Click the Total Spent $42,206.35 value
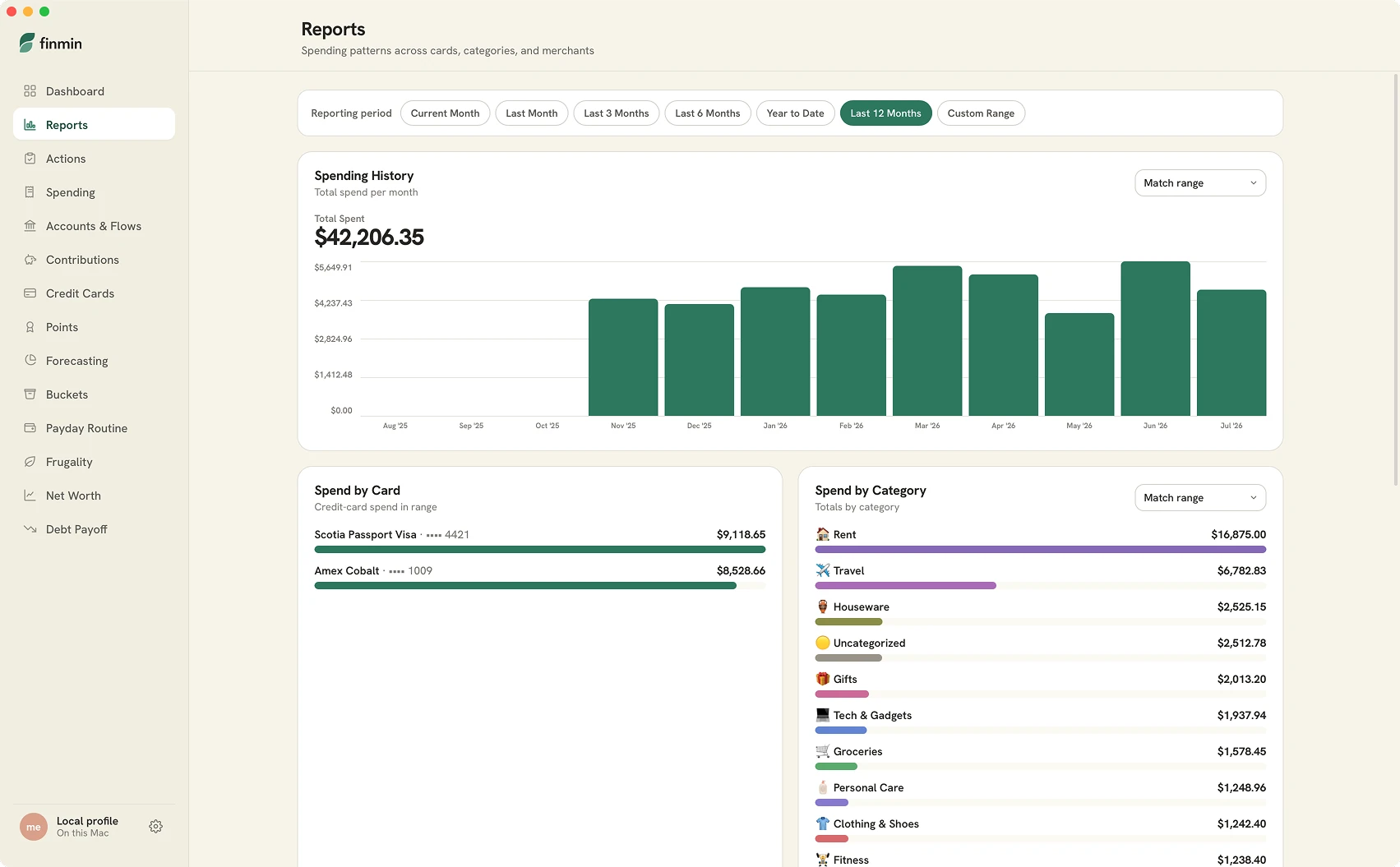 pyautogui.click(x=369, y=238)
